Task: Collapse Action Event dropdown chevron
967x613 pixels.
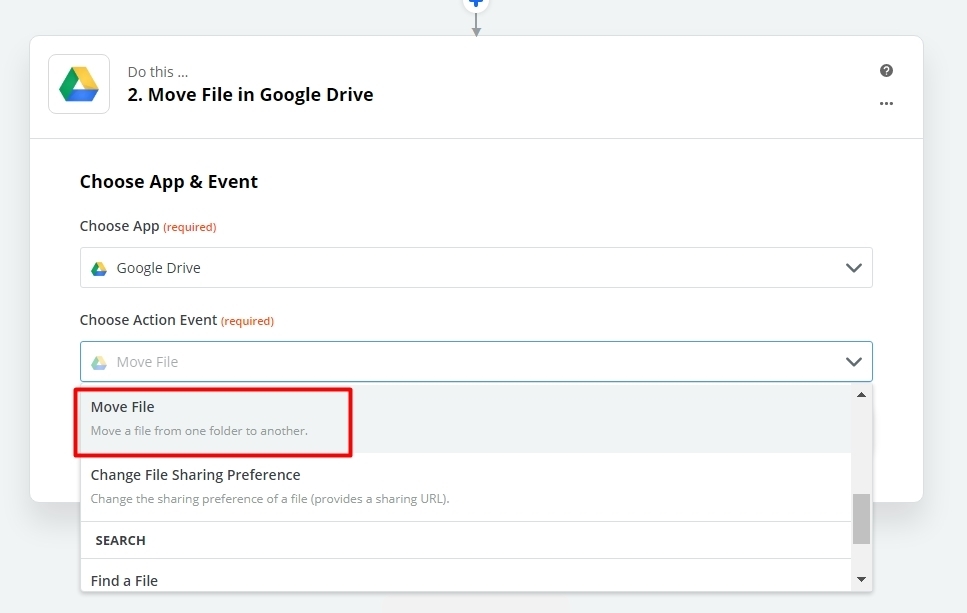Action: 854,362
